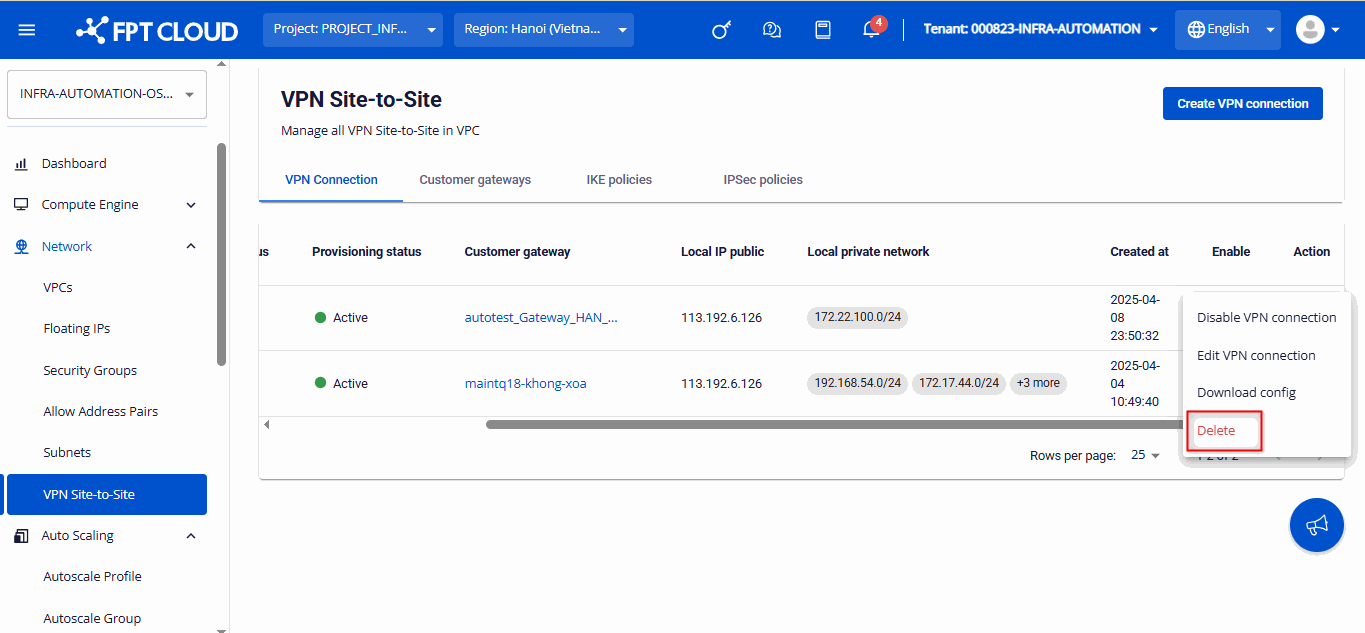This screenshot has height=633, width=1365.
Task: Open the user avatar menu
Action: pyautogui.click(x=1317, y=29)
